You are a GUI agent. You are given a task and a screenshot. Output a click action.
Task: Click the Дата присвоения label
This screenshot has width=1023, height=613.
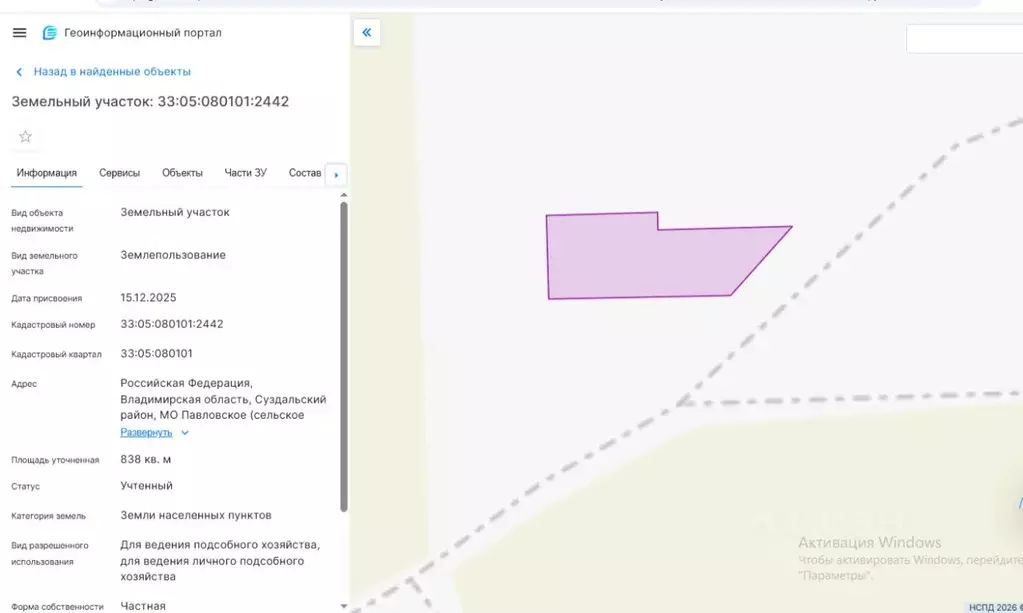coord(46,298)
